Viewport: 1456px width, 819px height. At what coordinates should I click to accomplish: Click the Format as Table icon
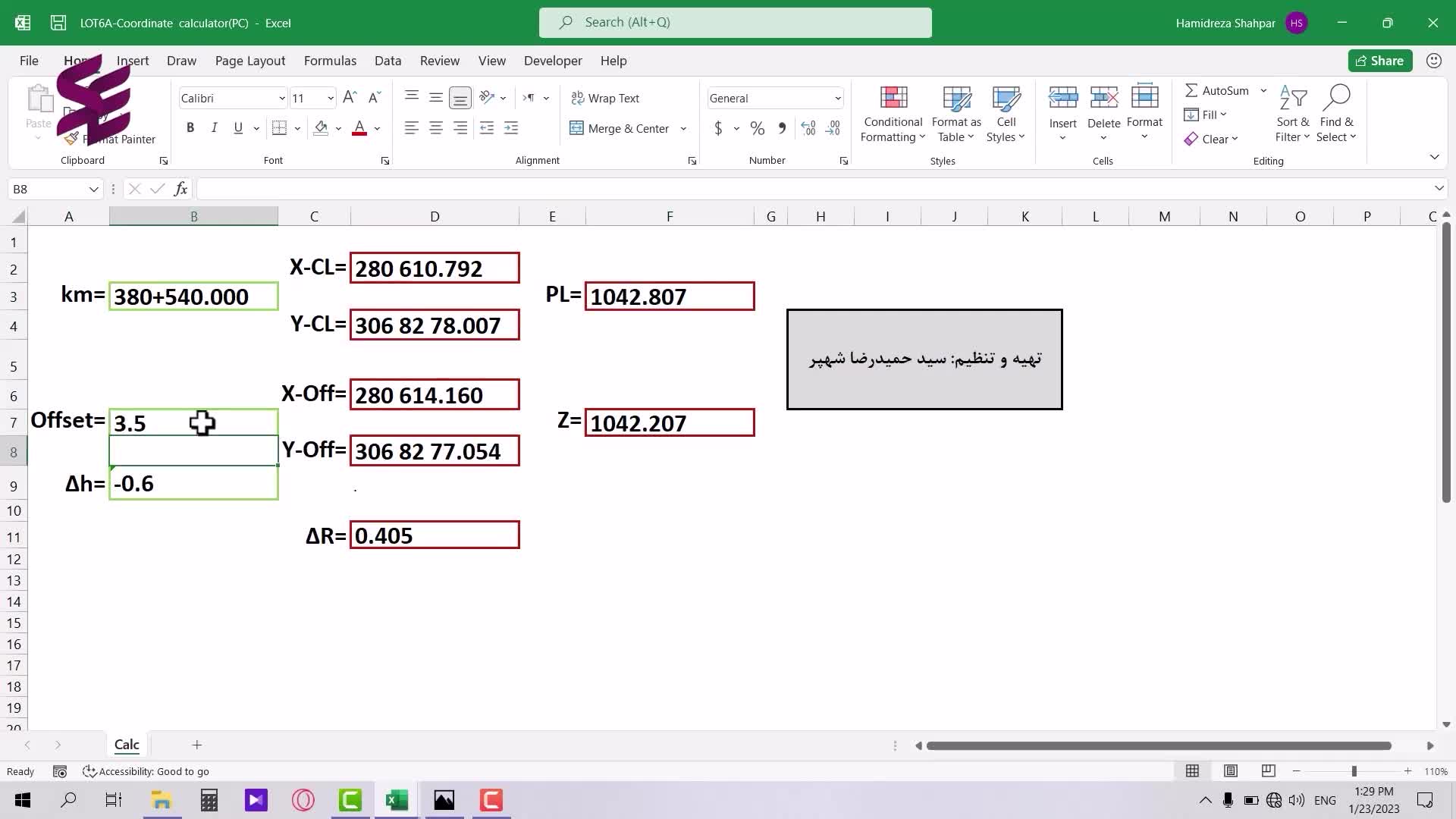click(x=955, y=99)
